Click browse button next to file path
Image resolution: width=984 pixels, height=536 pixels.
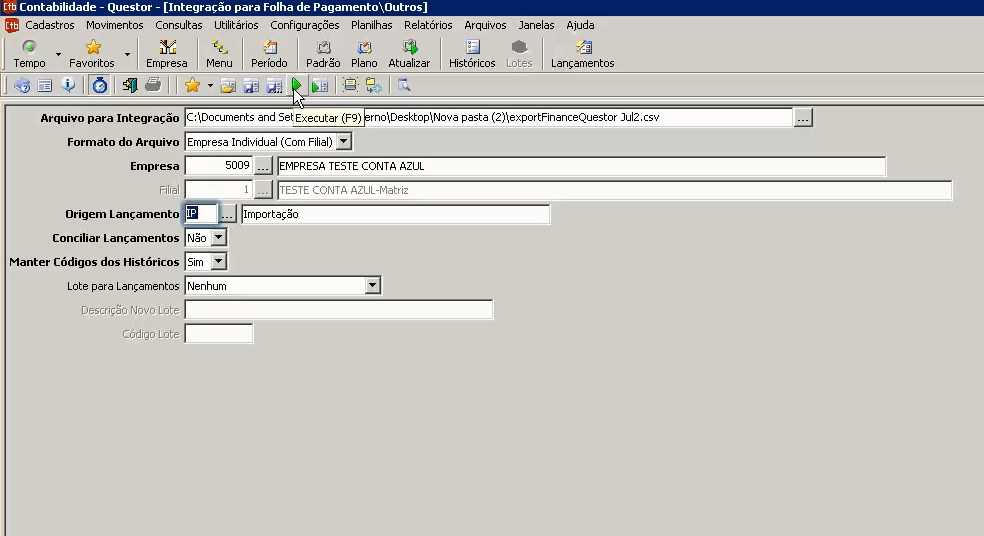click(x=803, y=118)
